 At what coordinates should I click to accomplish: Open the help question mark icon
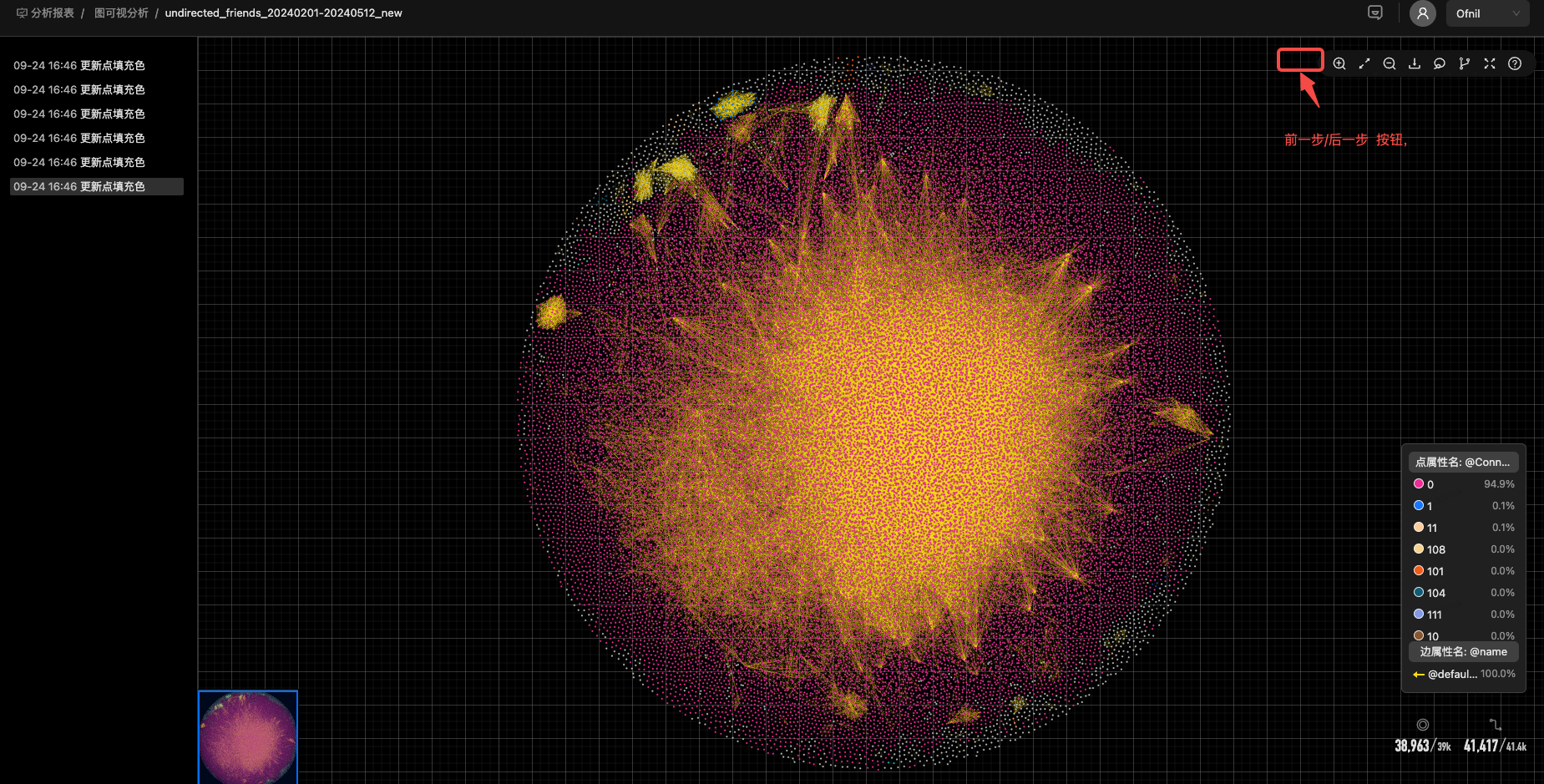(1515, 63)
